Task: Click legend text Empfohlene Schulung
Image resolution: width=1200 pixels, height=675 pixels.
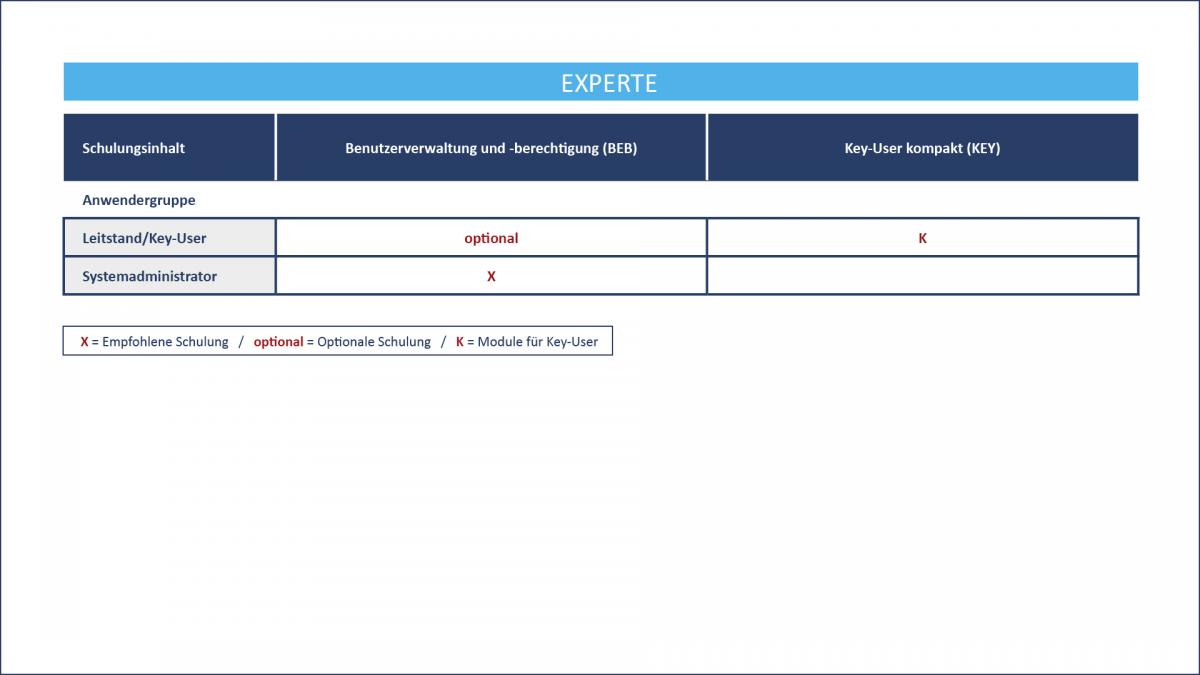Action: [x=166, y=342]
